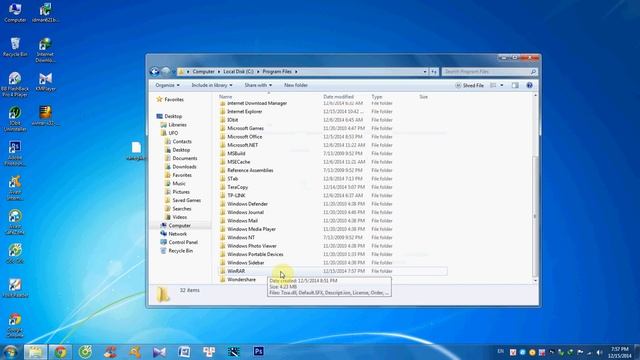
Task: Select the UFO user folder in navigation pane
Action: coord(169,133)
